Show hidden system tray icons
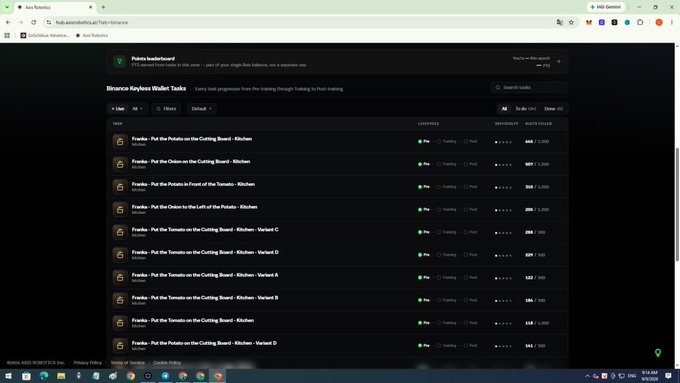This screenshot has width=680, height=383. (587, 376)
